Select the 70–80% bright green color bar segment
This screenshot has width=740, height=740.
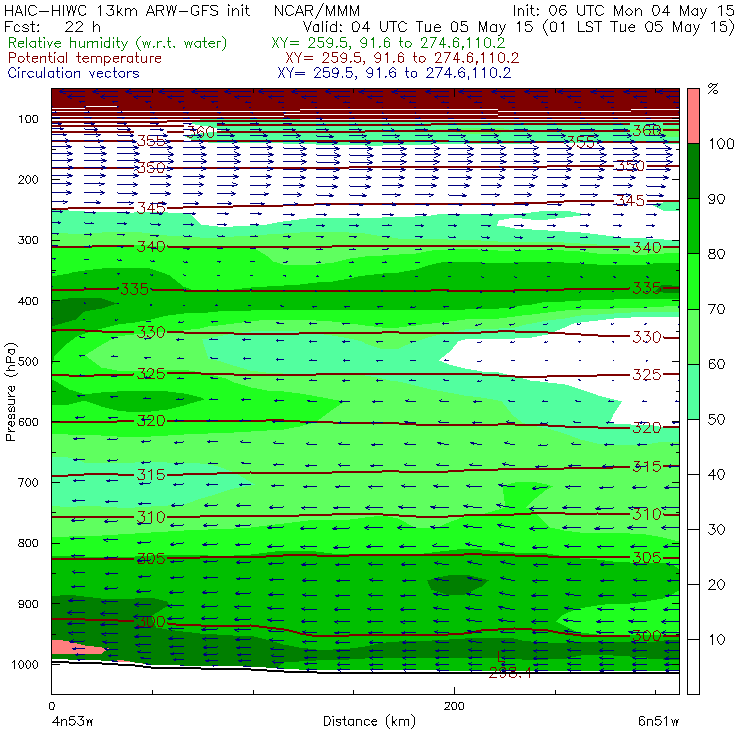click(693, 281)
